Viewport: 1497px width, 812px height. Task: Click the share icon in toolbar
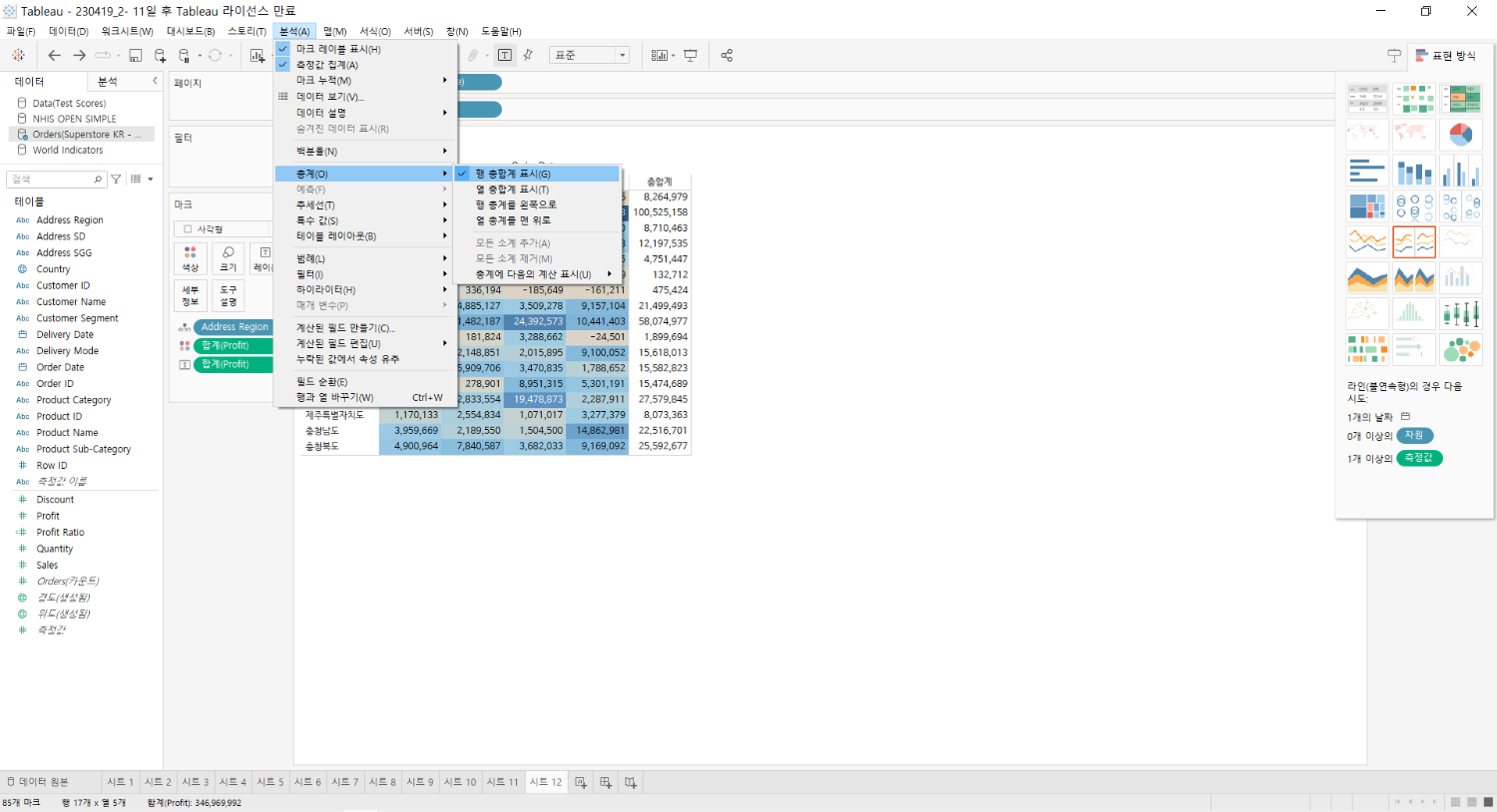click(727, 56)
